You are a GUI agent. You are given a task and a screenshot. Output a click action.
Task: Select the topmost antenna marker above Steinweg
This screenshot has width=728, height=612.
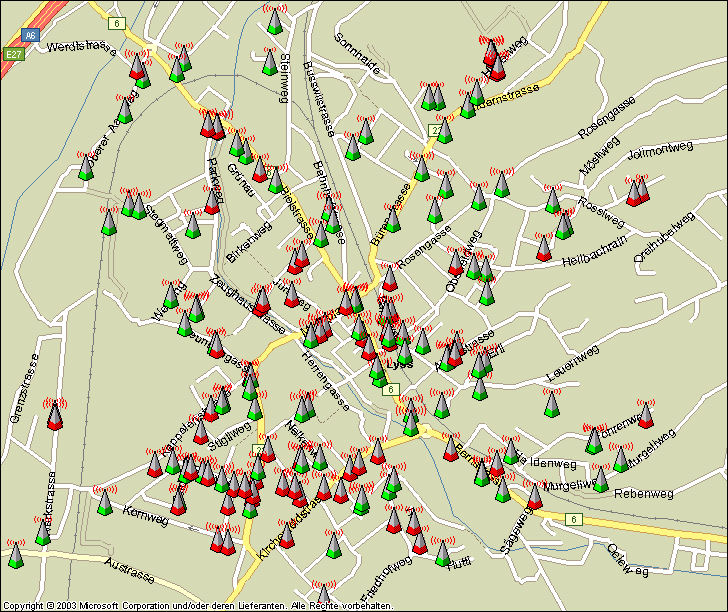click(273, 21)
